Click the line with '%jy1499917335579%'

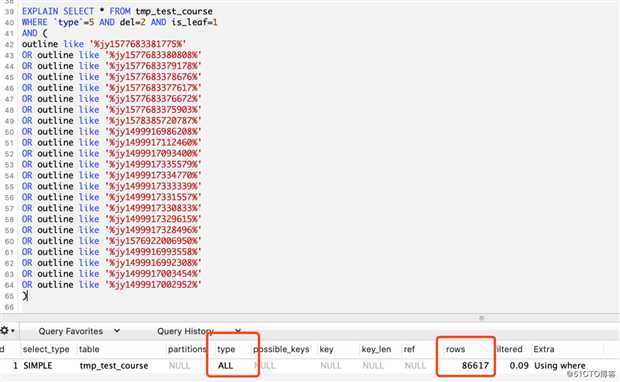tap(112, 165)
